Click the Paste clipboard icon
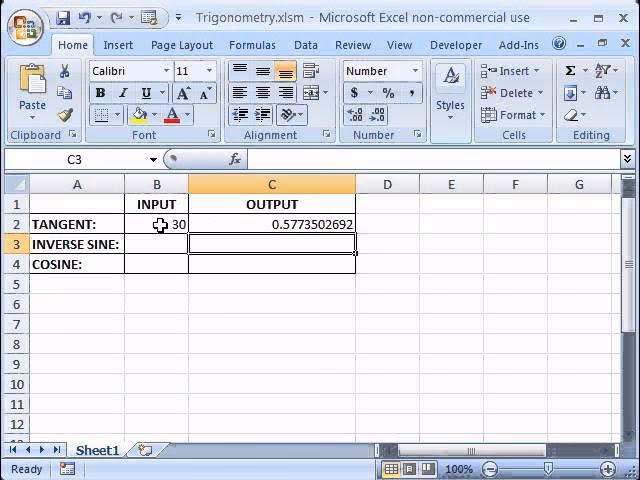 32,78
